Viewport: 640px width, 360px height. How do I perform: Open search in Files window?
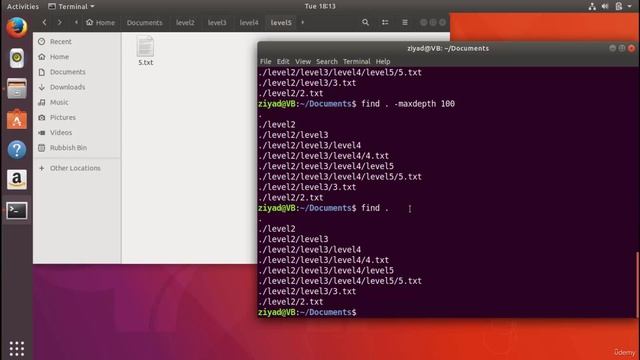coord(365,22)
